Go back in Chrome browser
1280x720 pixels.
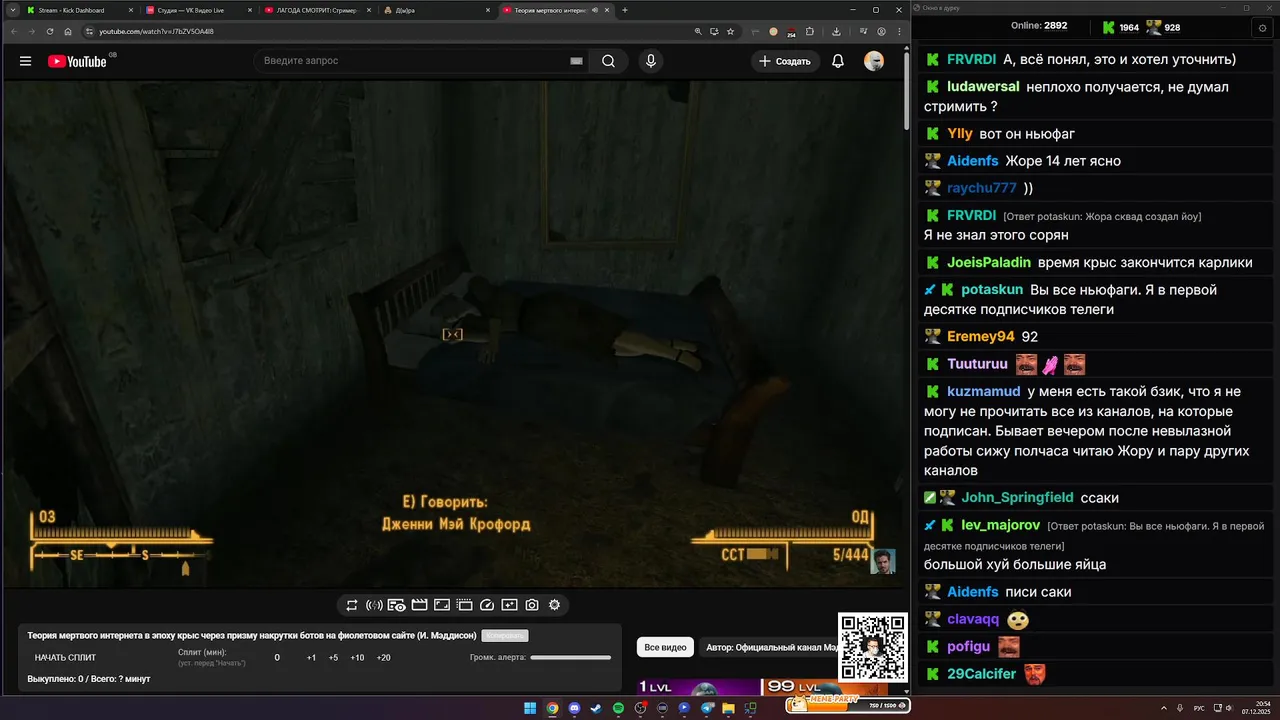tap(14, 31)
